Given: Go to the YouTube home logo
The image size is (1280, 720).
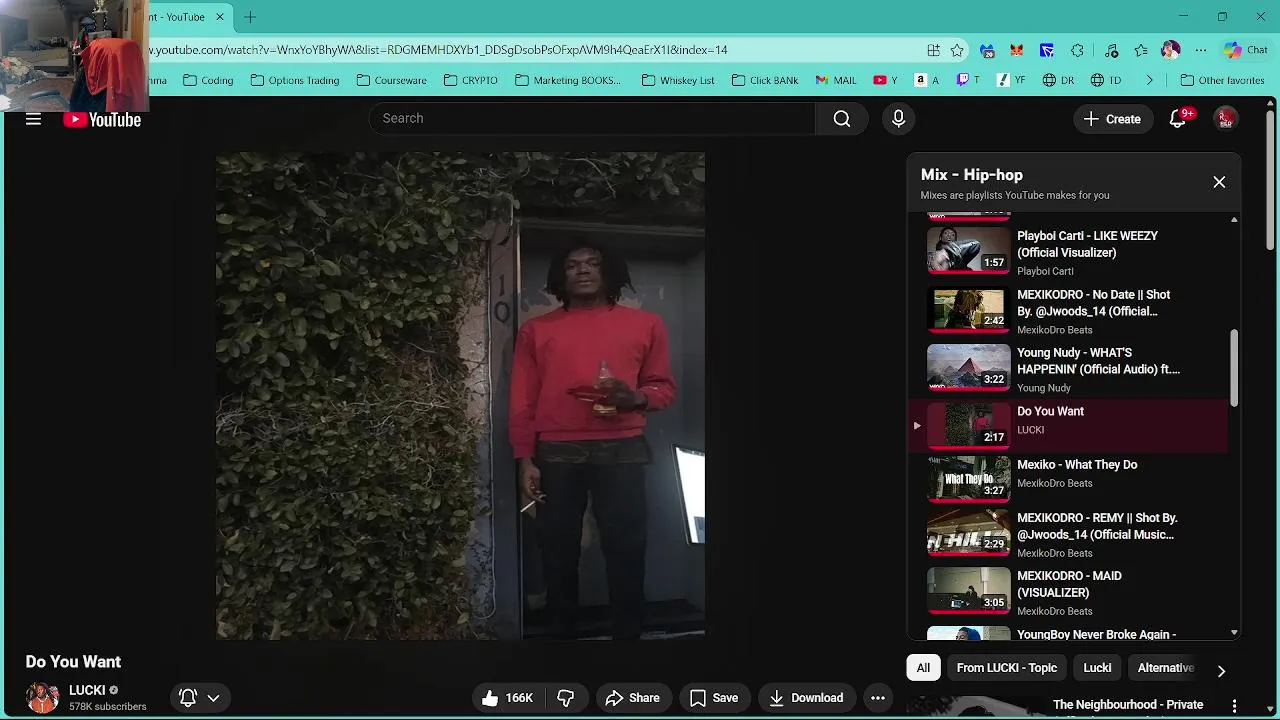Looking at the screenshot, I should coord(102,120).
